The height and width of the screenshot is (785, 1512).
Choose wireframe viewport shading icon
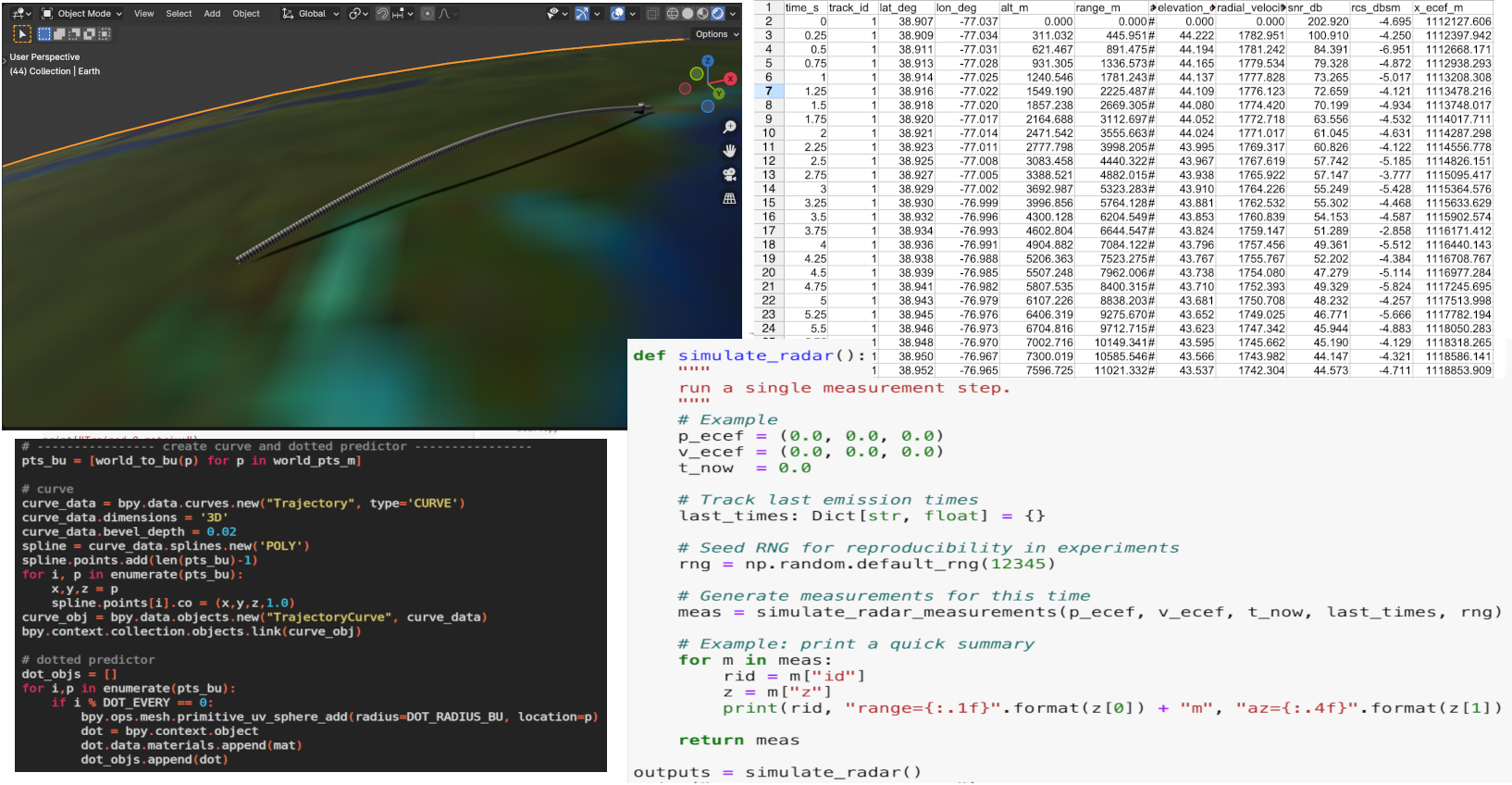(673, 14)
